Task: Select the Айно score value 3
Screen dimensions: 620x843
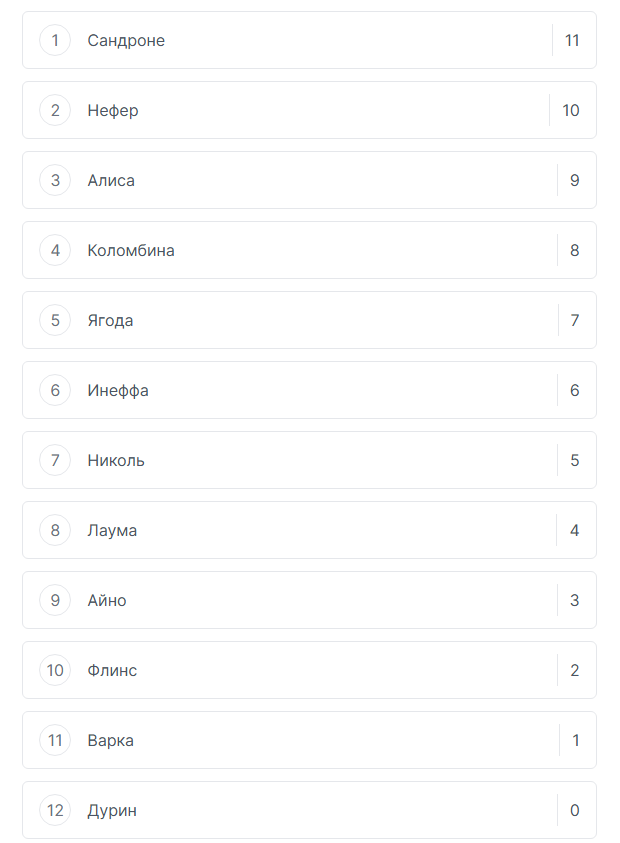Action: point(575,601)
